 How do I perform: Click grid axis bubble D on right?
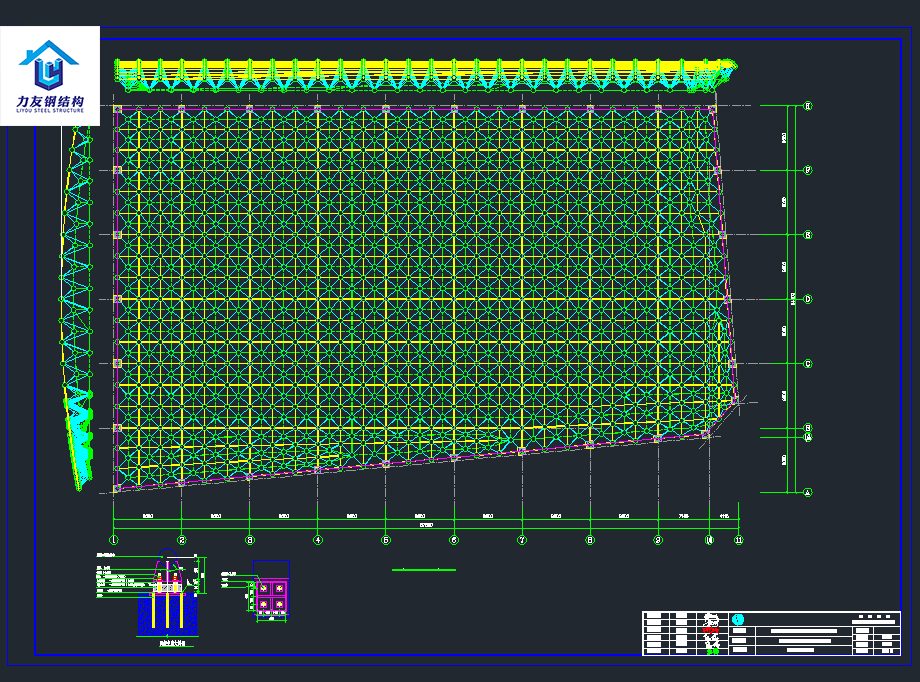click(x=808, y=299)
